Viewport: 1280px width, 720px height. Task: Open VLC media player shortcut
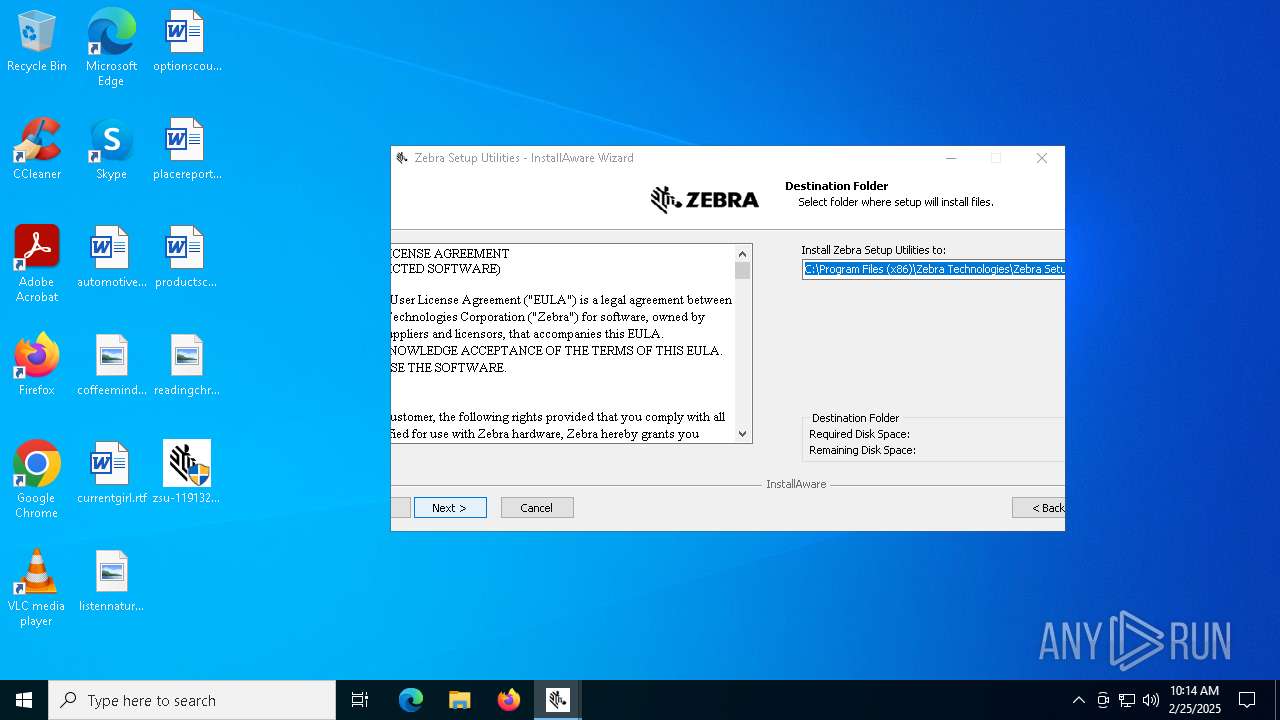coord(37,588)
